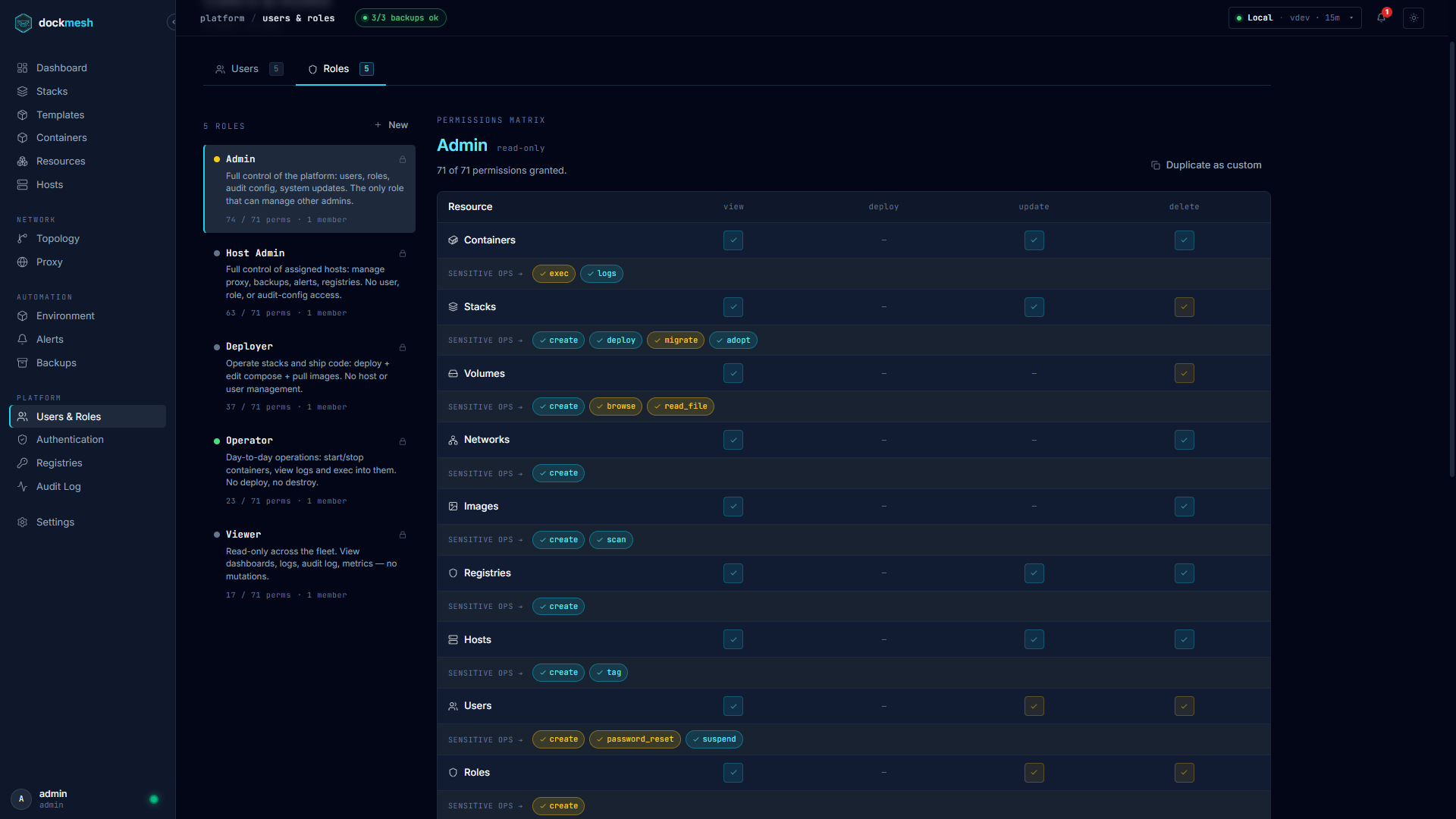
Task: Click the Volumes resource row icon
Action: [x=453, y=373]
